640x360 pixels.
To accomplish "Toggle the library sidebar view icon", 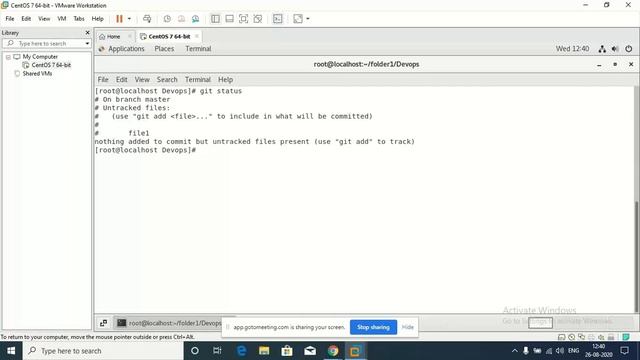I will pos(215,19).
